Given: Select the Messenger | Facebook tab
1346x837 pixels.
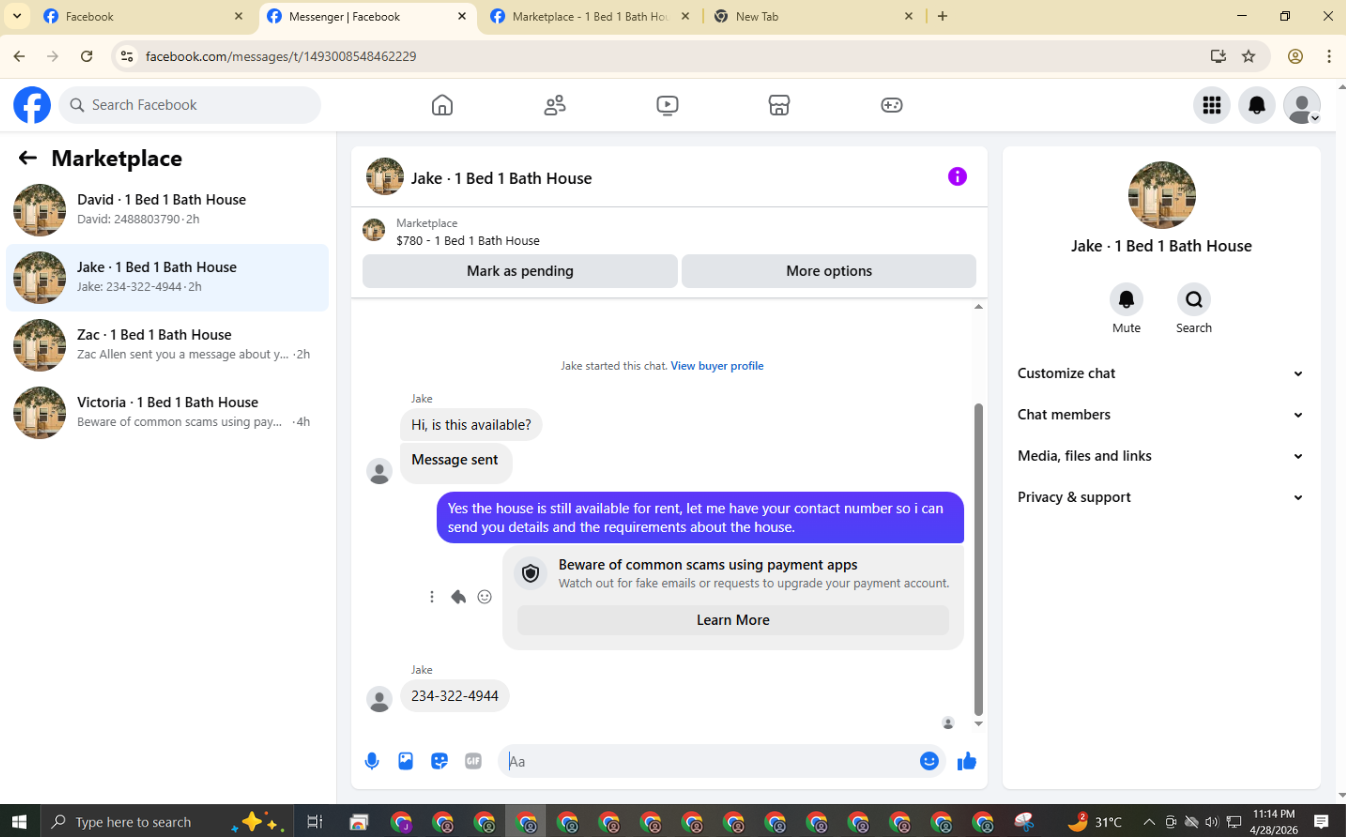Looking at the screenshot, I should pyautogui.click(x=367, y=17).
